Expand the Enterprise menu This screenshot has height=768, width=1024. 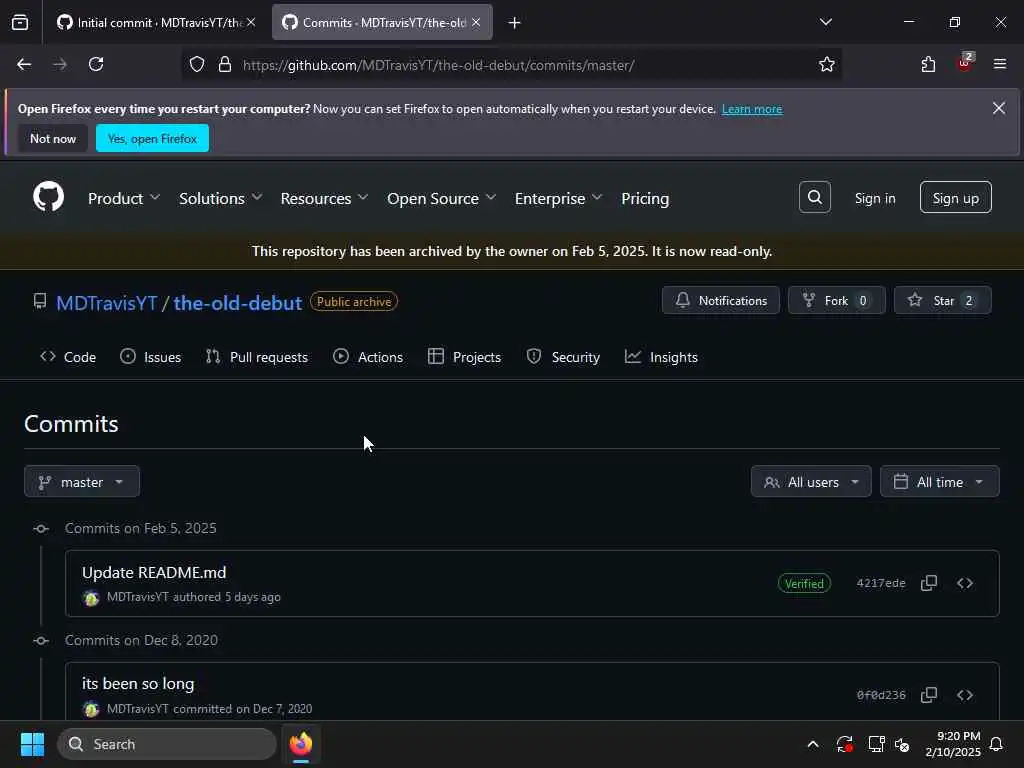coord(558,198)
